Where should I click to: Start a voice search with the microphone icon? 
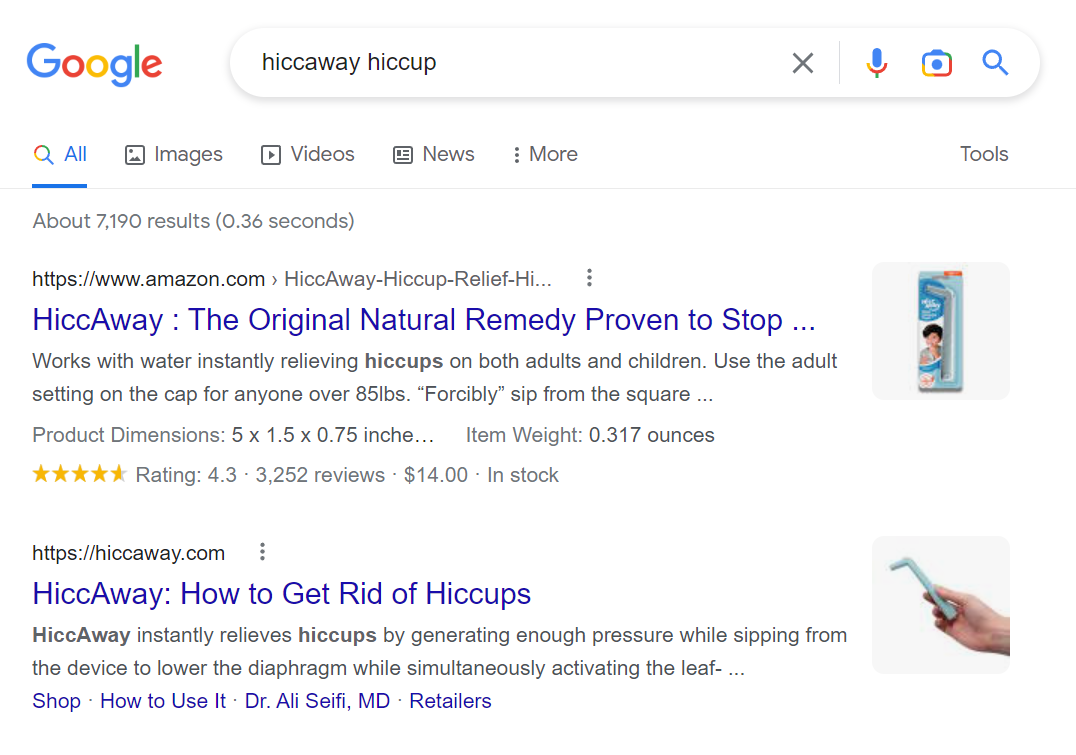877,62
